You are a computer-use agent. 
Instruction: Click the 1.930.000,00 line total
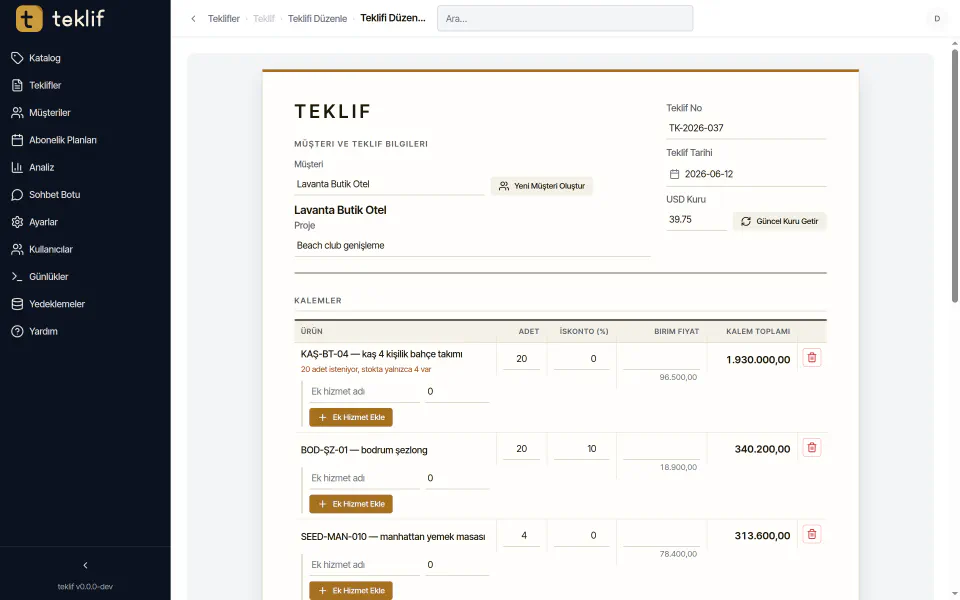pyautogui.click(x=758, y=360)
